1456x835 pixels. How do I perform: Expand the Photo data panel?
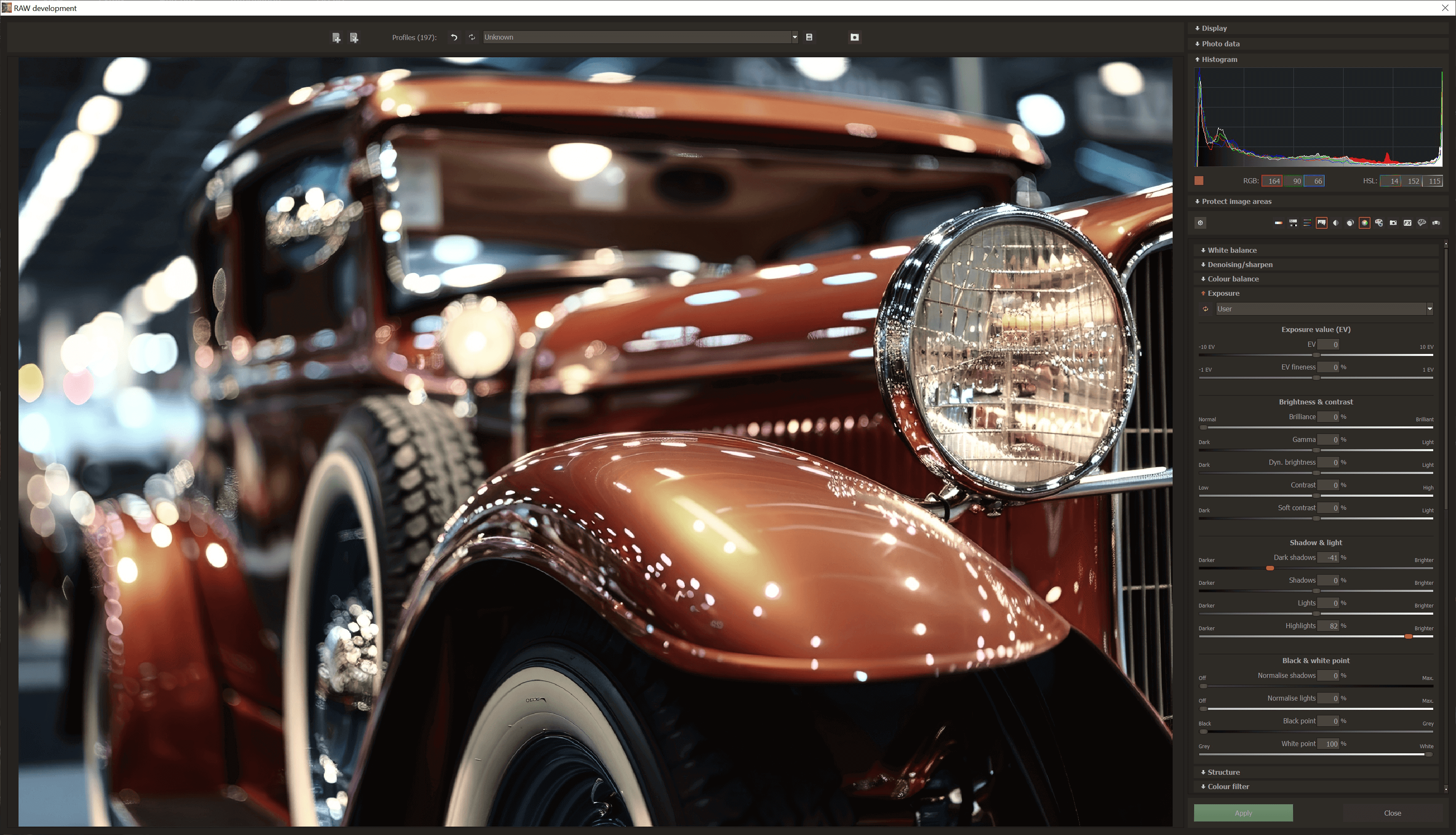(x=1220, y=43)
